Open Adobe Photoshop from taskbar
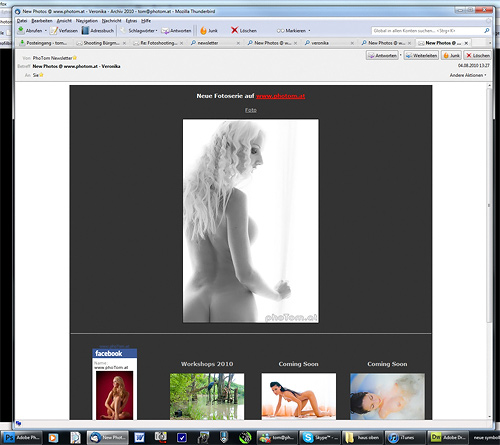Screen dimensions: 500x445 [x=21, y=437]
